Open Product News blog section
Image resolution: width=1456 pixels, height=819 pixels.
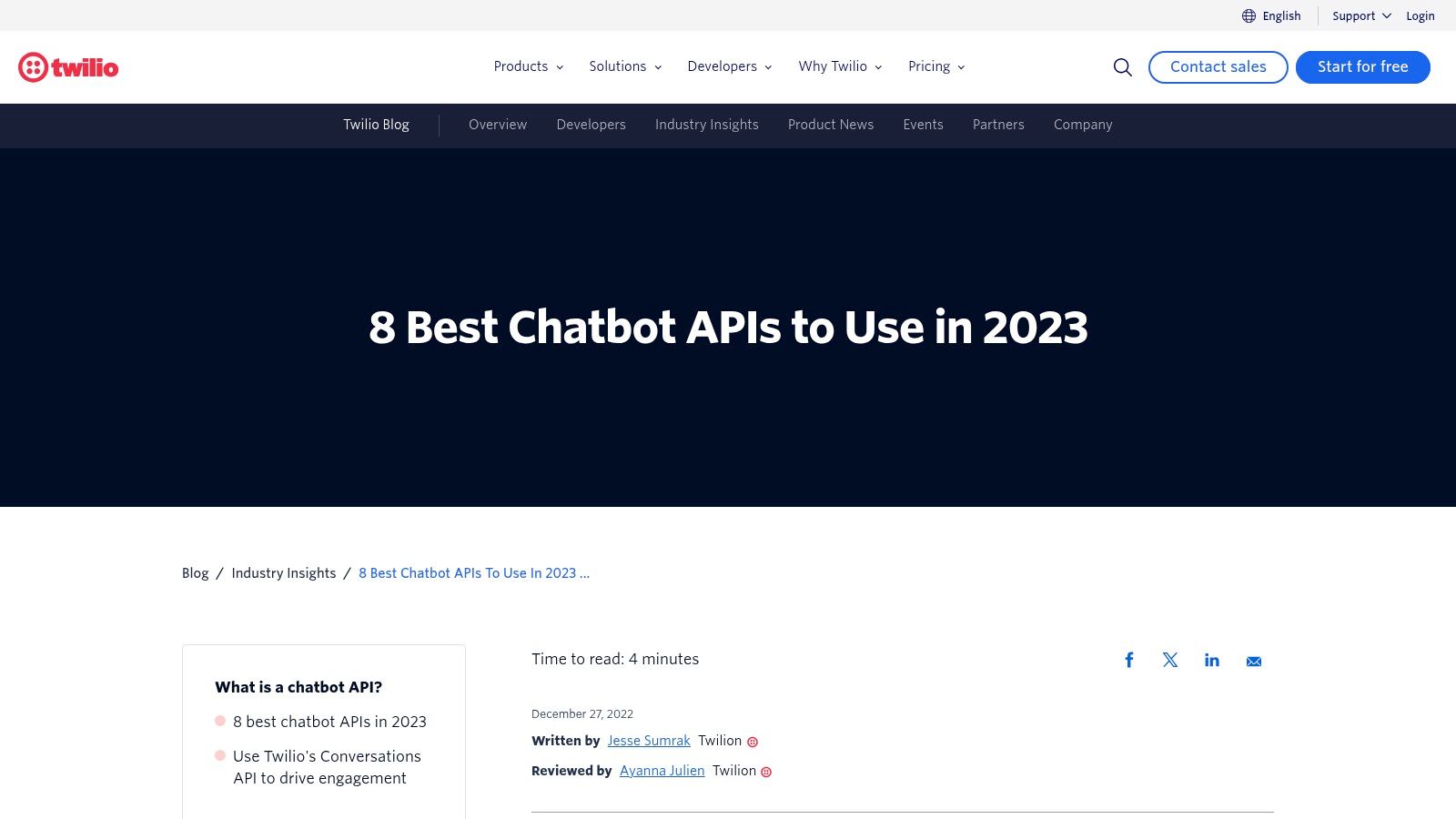pyautogui.click(x=831, y=125)
